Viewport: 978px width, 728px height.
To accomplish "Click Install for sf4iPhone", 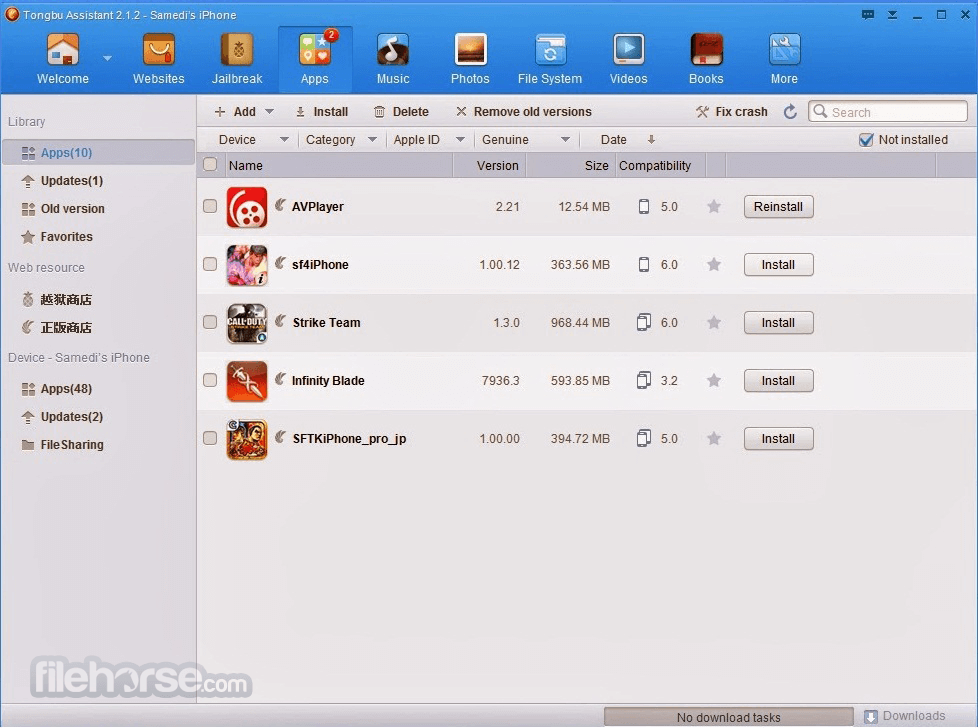I will point(778,265).
